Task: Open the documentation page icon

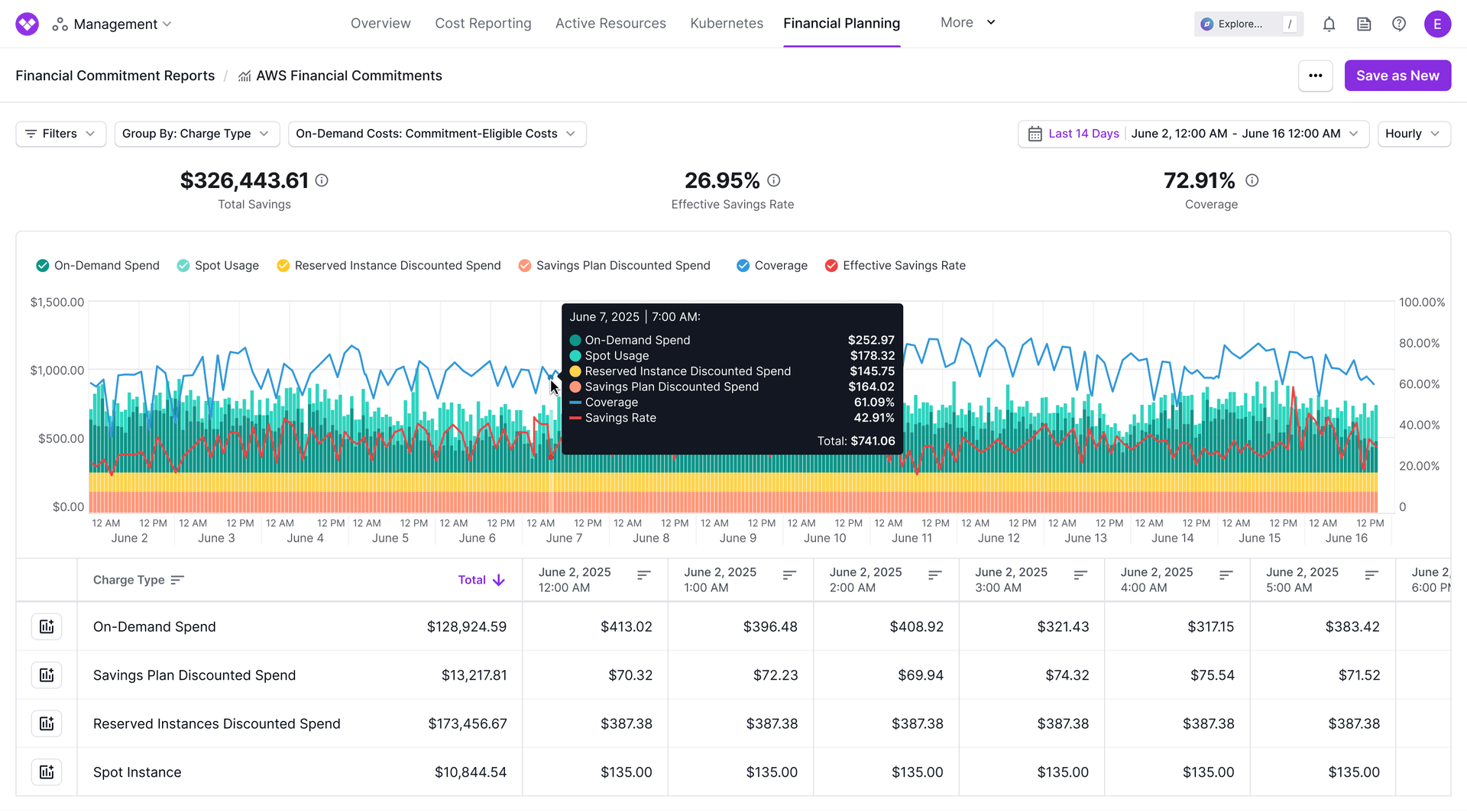Action: pos(1364,24)
